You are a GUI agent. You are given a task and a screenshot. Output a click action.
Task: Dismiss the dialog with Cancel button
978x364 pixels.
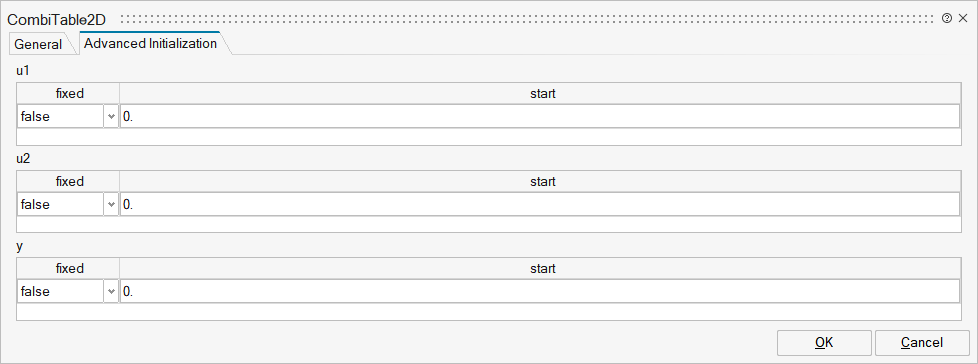coord(922,342)
